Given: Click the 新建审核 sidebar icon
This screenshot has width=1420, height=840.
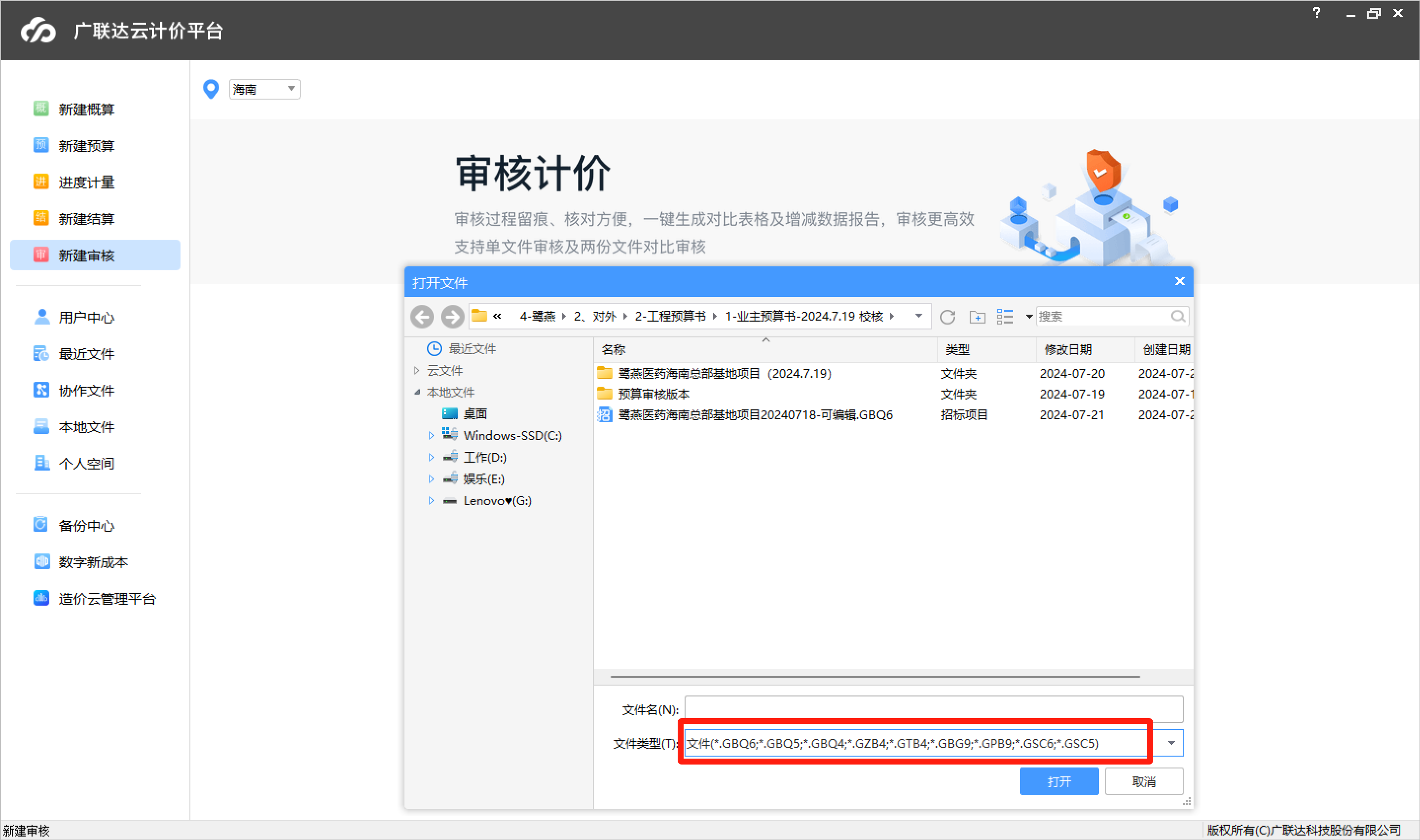Looking at the screenshot, I should coord(41,255).
